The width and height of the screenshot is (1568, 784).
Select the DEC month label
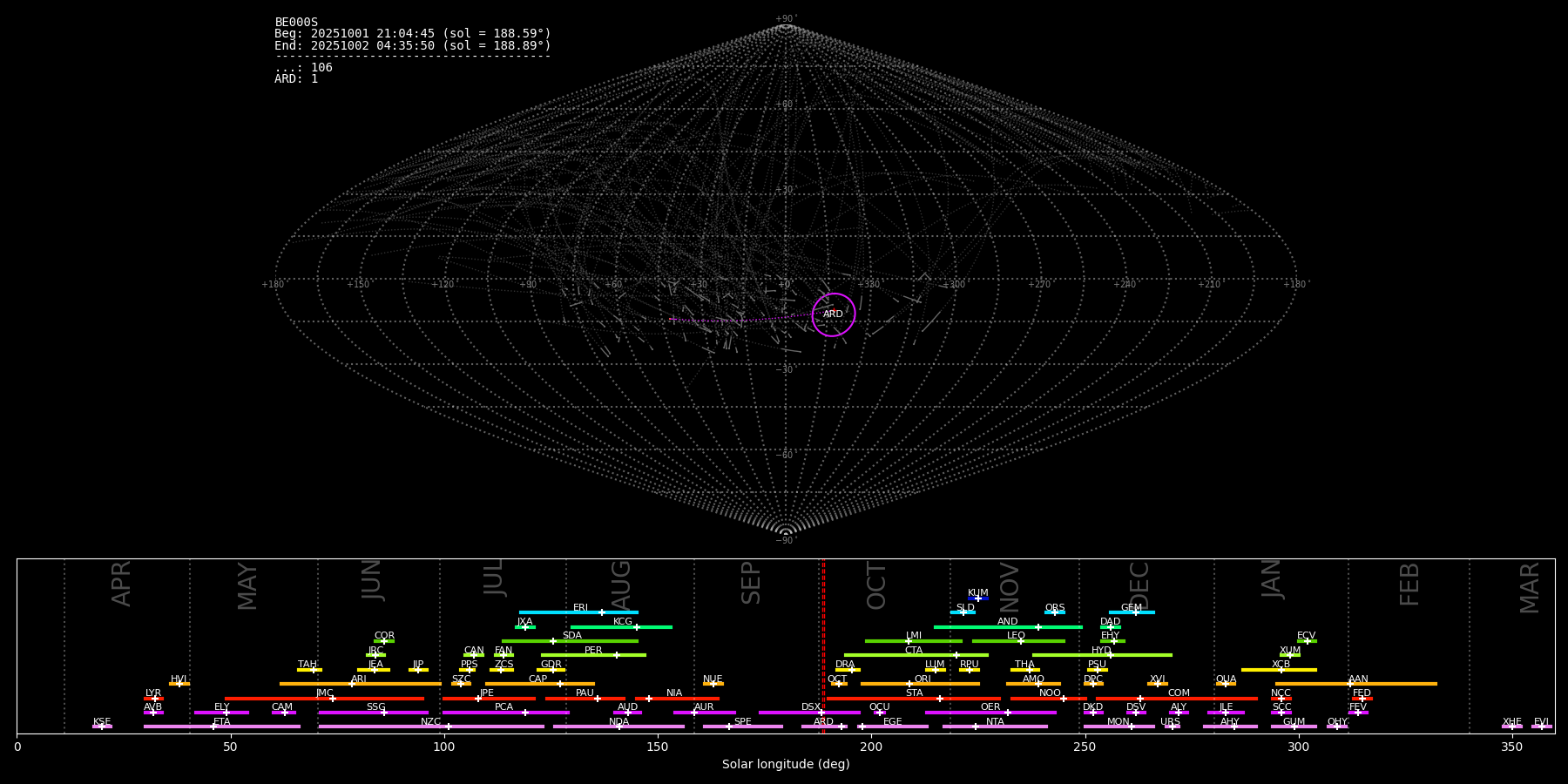point(1139,585)
